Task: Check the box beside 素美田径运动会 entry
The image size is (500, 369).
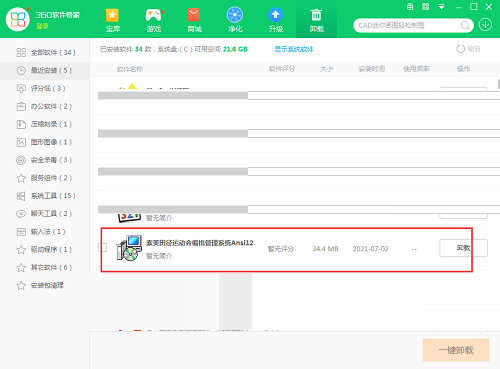Action: click(x=103, y=248)
